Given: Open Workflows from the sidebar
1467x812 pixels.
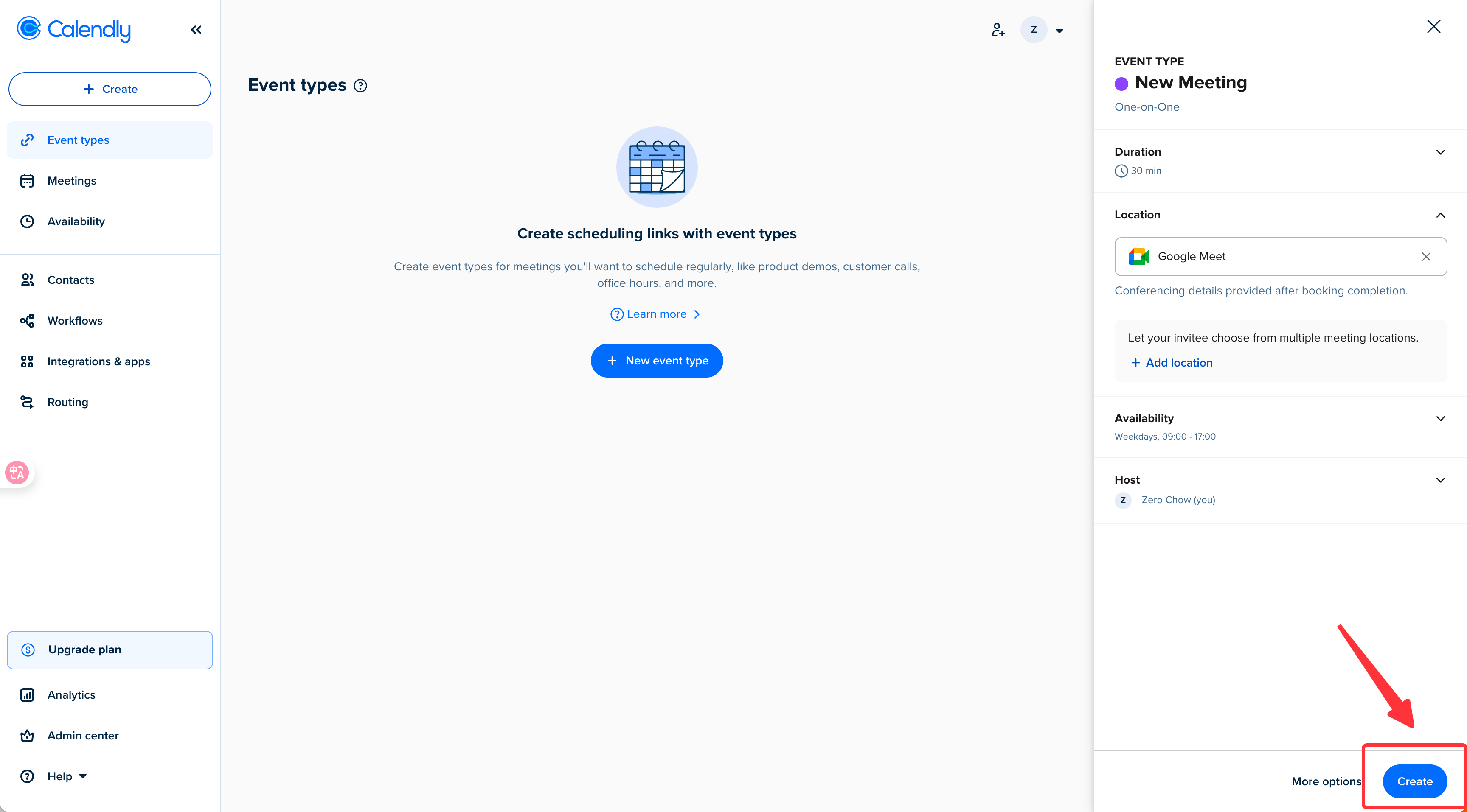Looking at the screenshot, I should click(x=75, y=320).
